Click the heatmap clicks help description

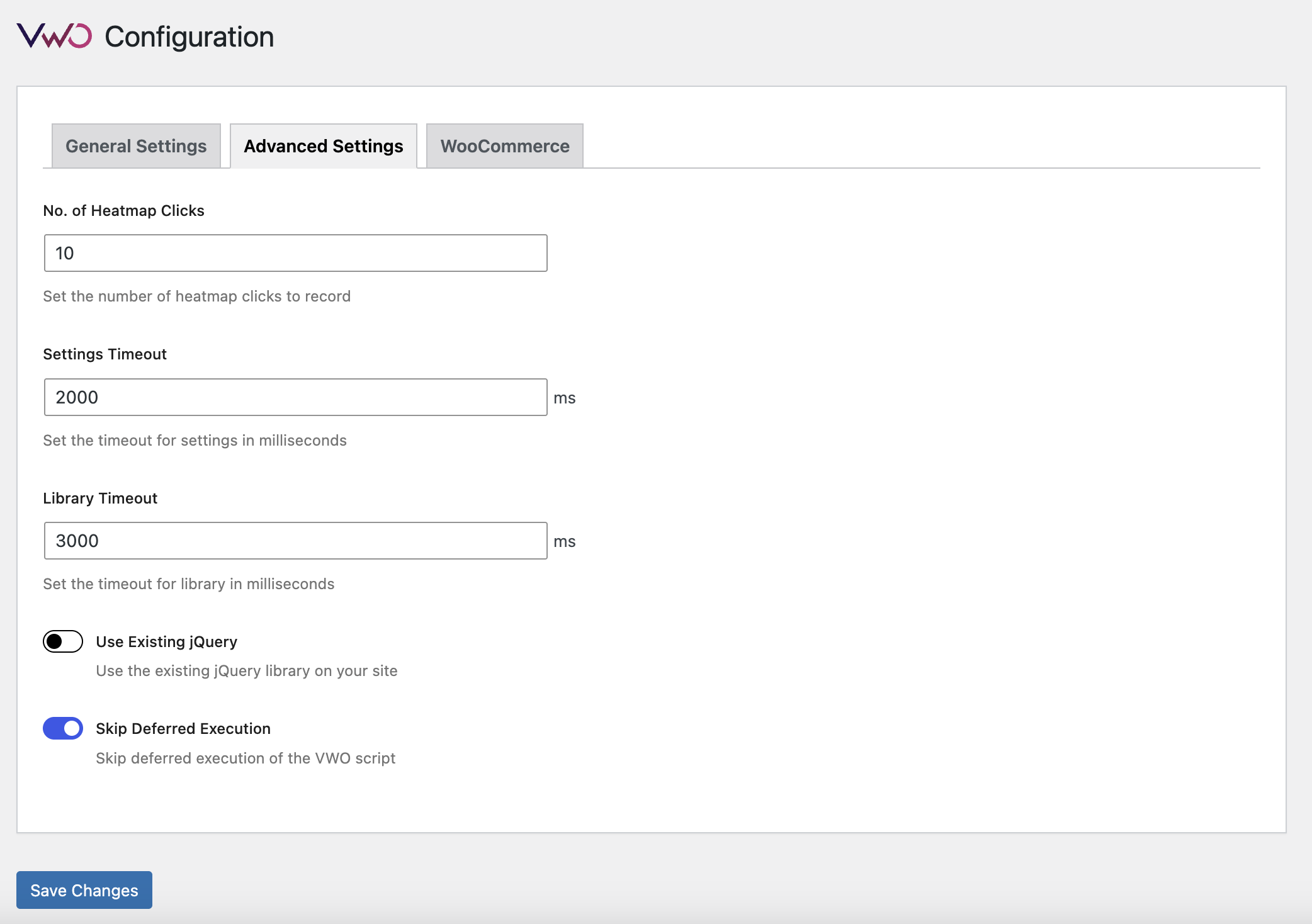[x=196, y=296]
